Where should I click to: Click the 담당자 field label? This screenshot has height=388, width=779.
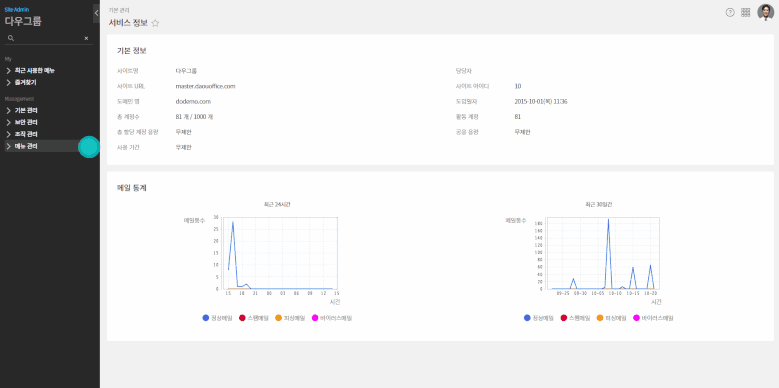click(463, 71)
